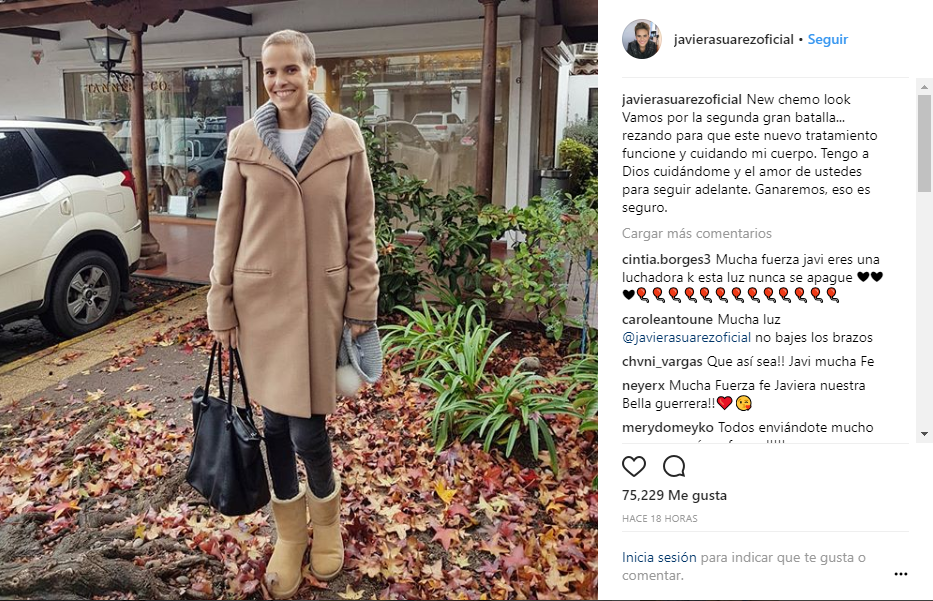Click the HACE 18 HORAS timestamp
The width and height of the screenshot is (933, 601).
pyautogui.click(x=659, y=518)
